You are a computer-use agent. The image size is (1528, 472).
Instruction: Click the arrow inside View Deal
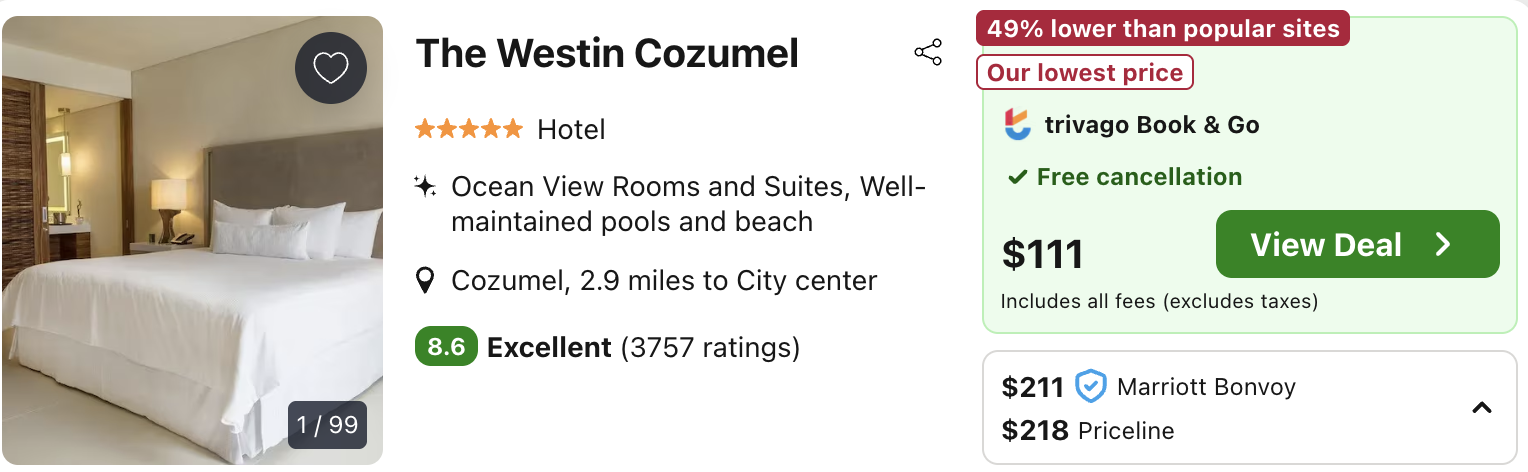click(1443, 245)
